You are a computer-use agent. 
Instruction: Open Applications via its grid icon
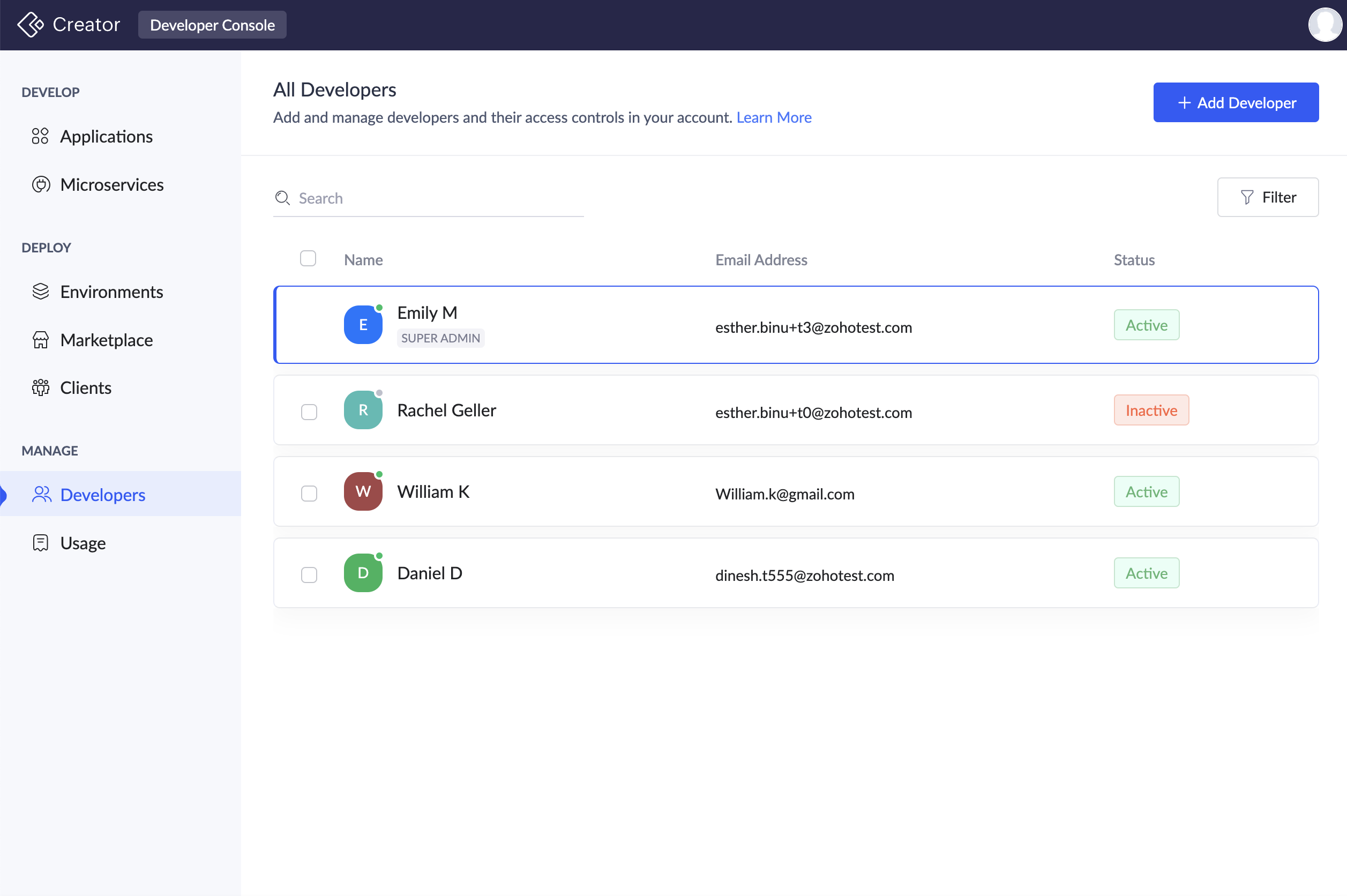coord(40,136)
